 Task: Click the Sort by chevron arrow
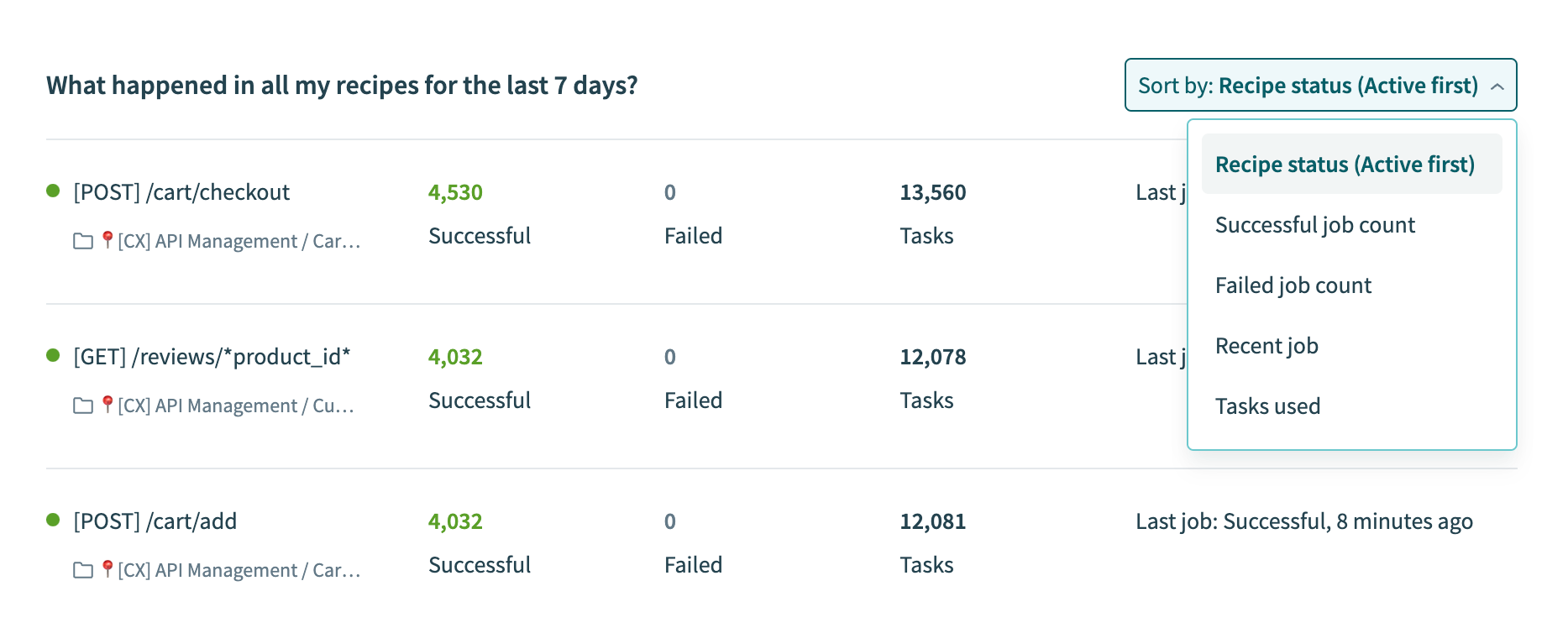1497,86
